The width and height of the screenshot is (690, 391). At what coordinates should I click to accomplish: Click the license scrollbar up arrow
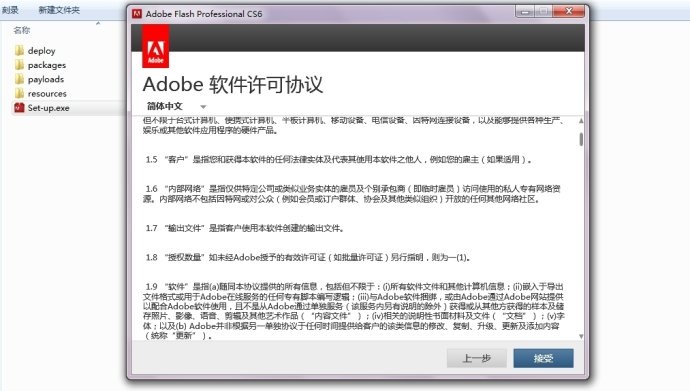click(581, 121)
